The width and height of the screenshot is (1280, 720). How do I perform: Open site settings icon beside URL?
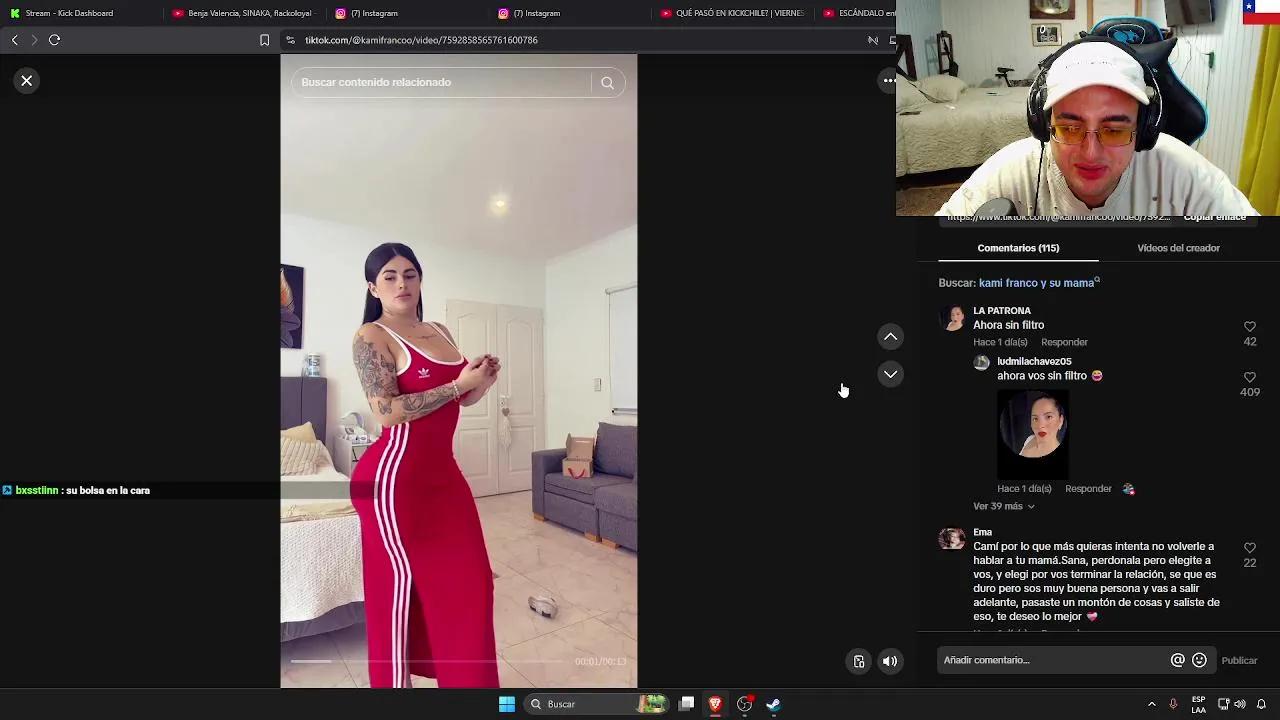click(x=290, y=40)
